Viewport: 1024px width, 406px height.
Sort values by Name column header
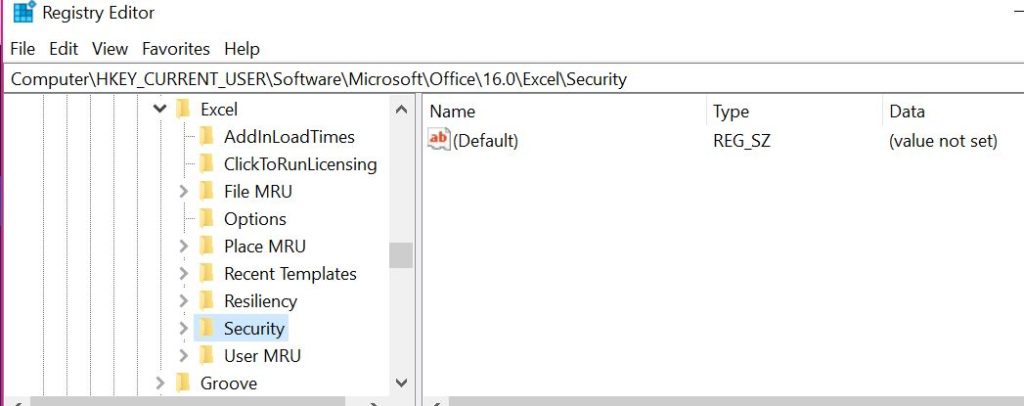[452, 111]
